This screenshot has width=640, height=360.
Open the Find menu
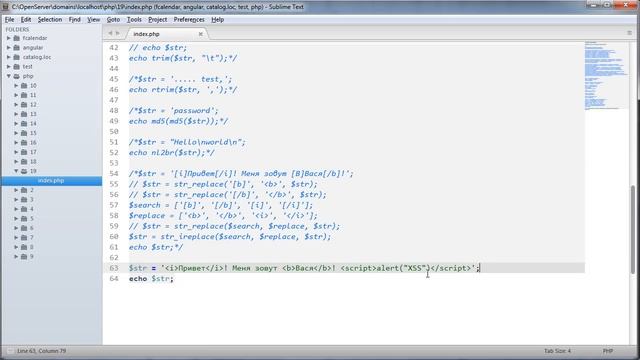coord(74,20)
